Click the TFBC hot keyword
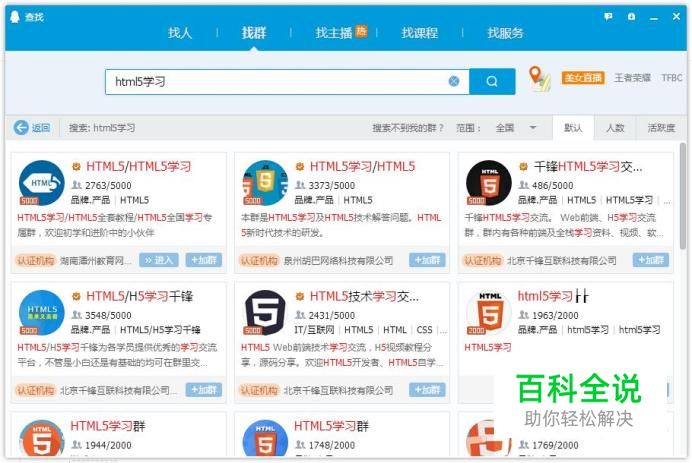The image size is (692, 463). tap(672, 78)
